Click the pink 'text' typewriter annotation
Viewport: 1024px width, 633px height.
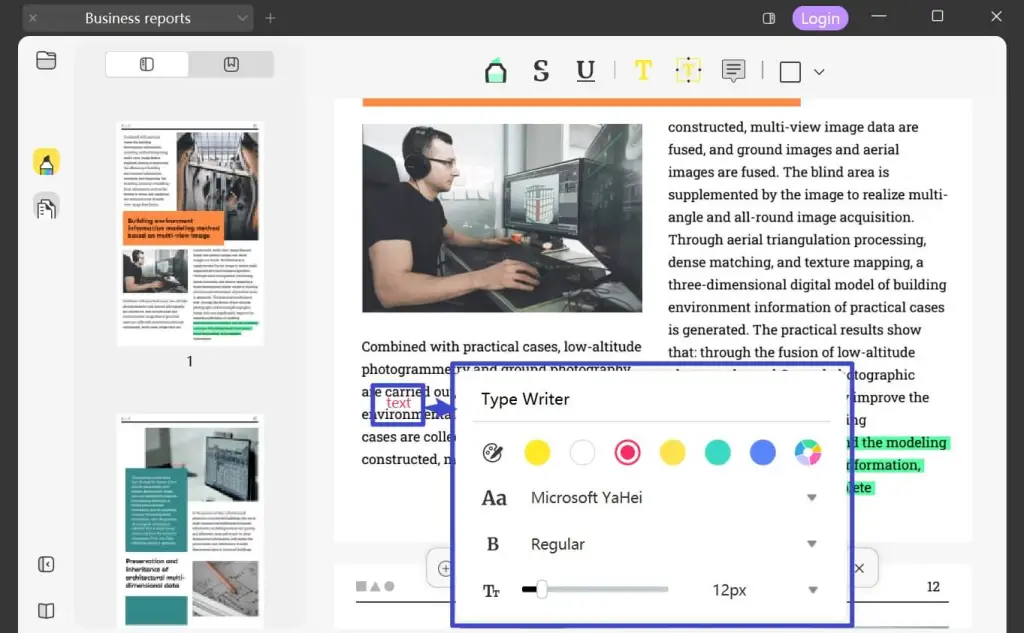coord(398,404)
